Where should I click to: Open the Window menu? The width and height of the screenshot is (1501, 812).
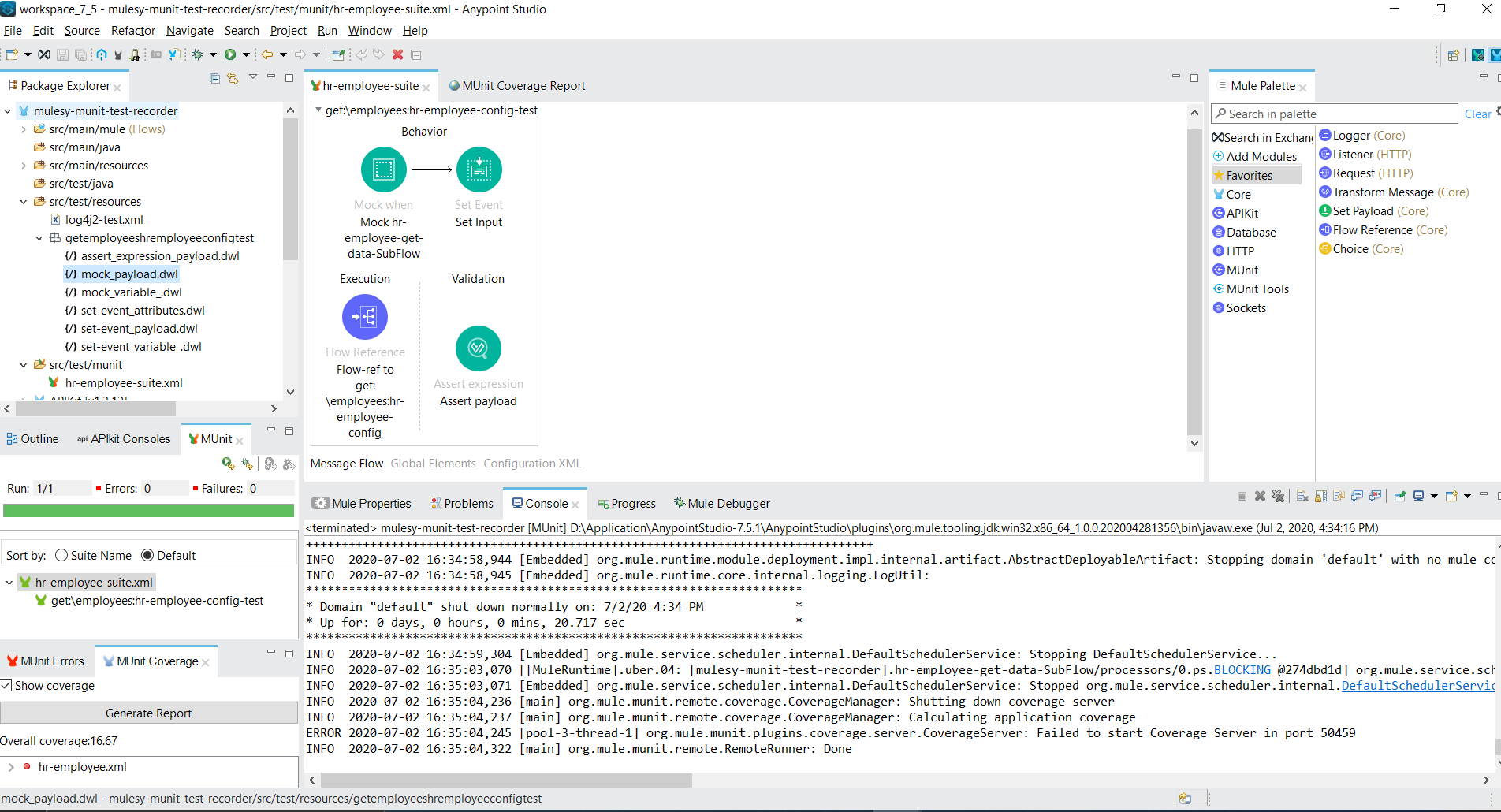(x=370, y=31)
